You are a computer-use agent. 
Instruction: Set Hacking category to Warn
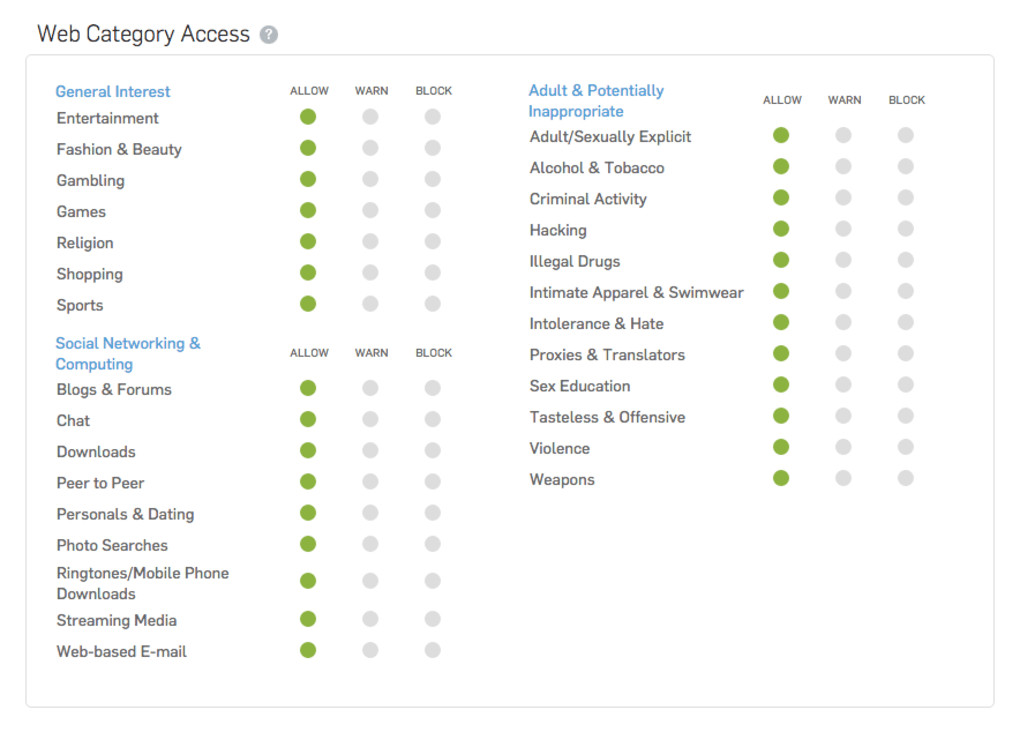843,229
